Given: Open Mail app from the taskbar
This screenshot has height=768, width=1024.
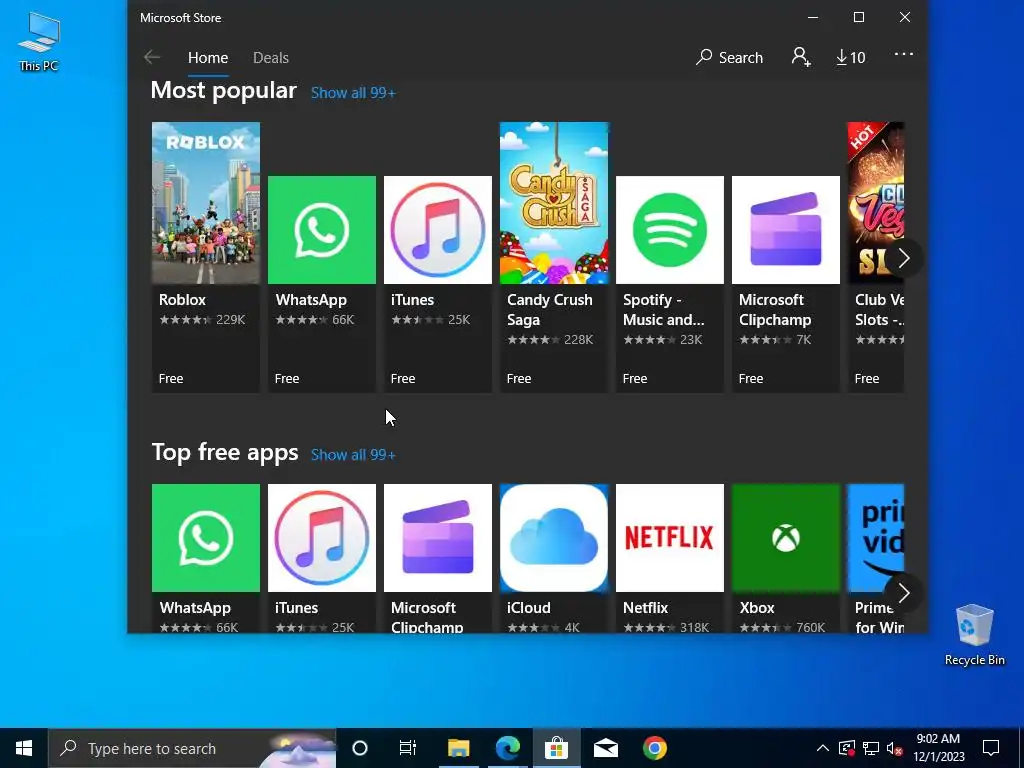Looking at the screenshot, I should (605, 748).
